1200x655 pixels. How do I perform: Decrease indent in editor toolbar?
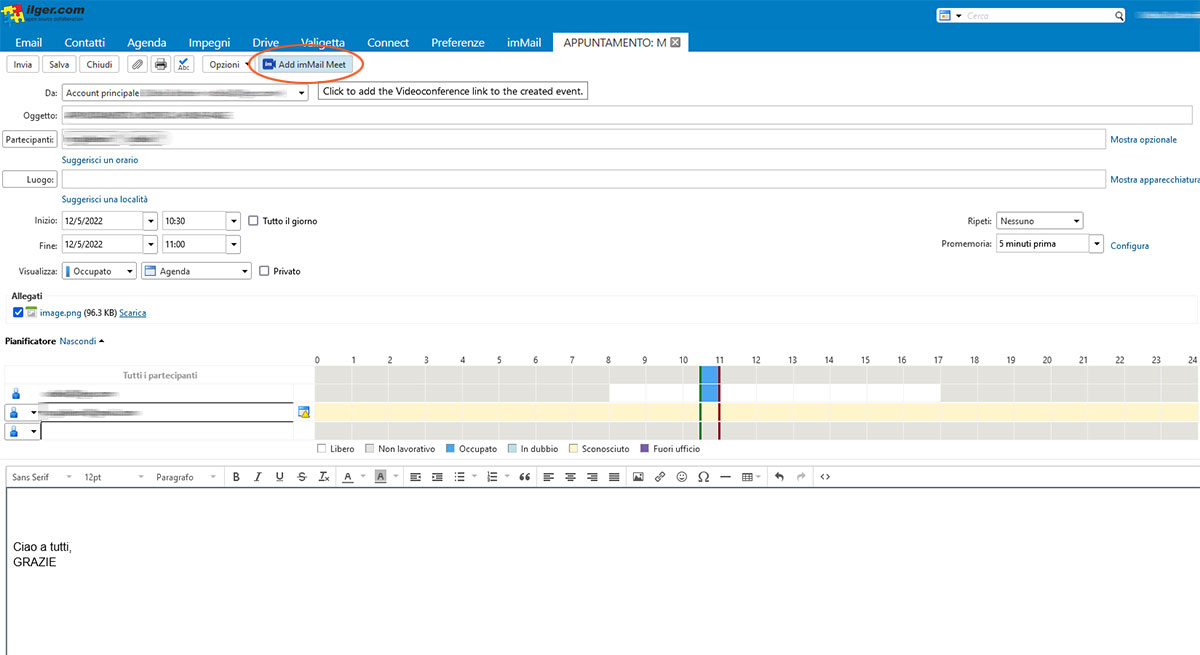click(415, 477)
